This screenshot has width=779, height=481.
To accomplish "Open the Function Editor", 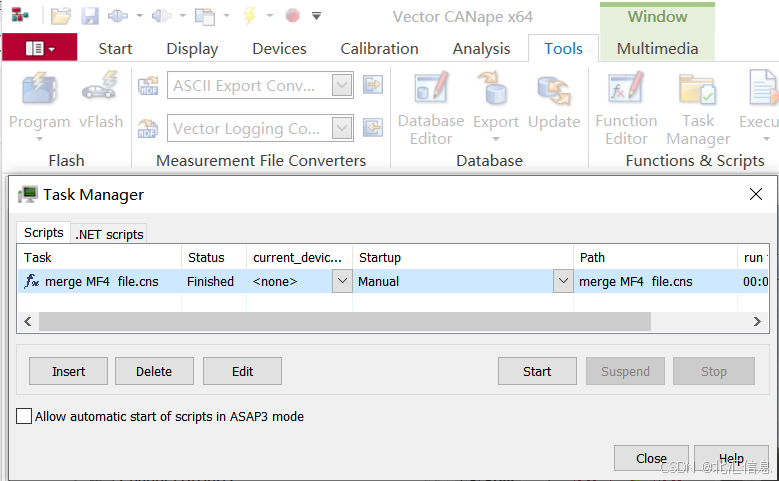I will (x=626, y=108).
